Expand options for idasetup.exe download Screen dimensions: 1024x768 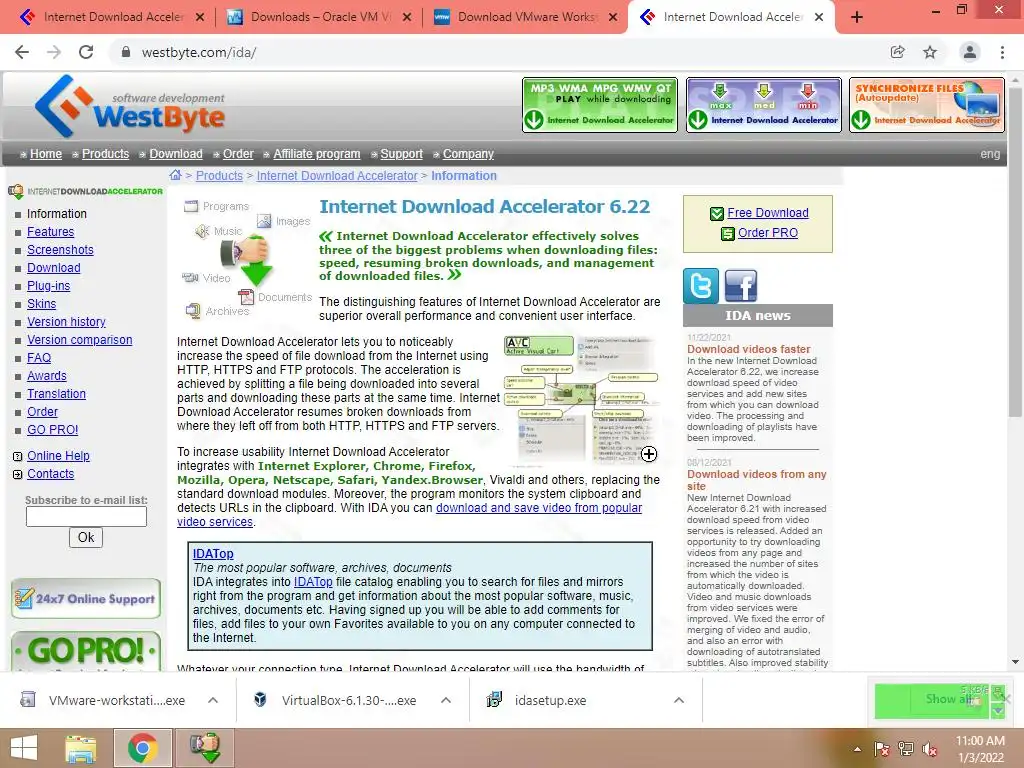(x=679, y=700)
